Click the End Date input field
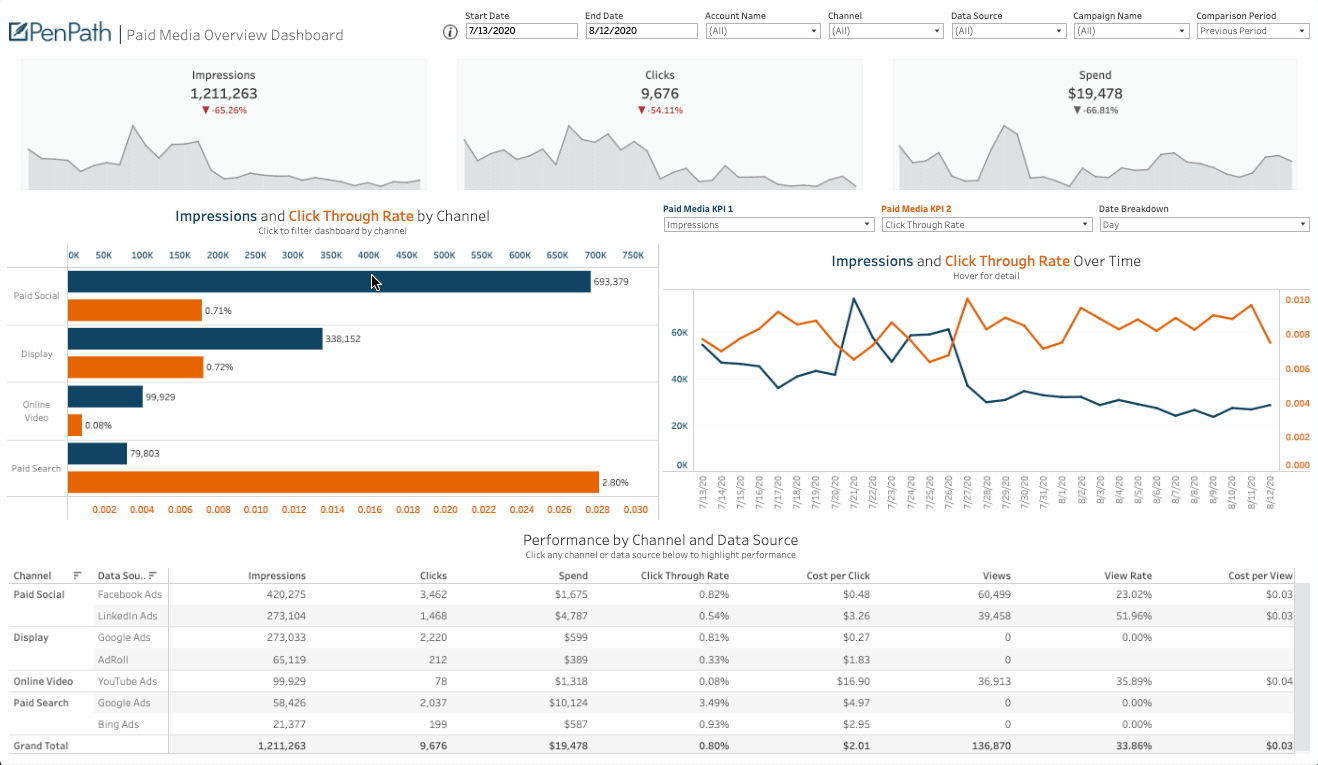1318x765 pixels. pos(641,31)
